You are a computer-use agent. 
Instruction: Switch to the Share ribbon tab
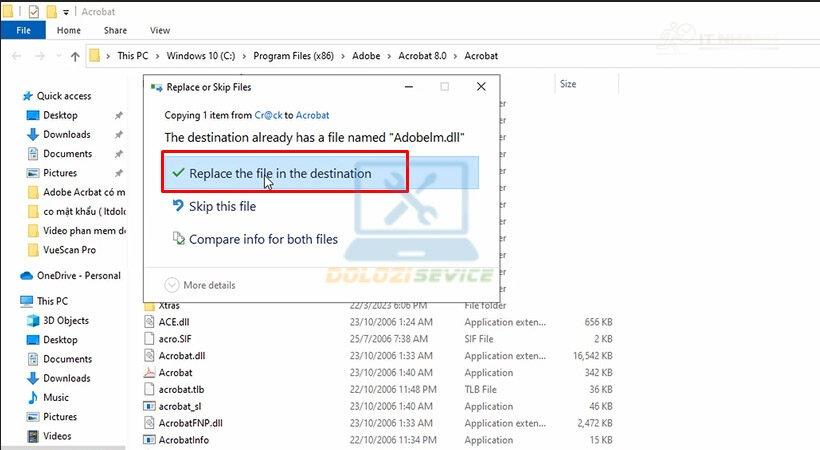[115, 30]
